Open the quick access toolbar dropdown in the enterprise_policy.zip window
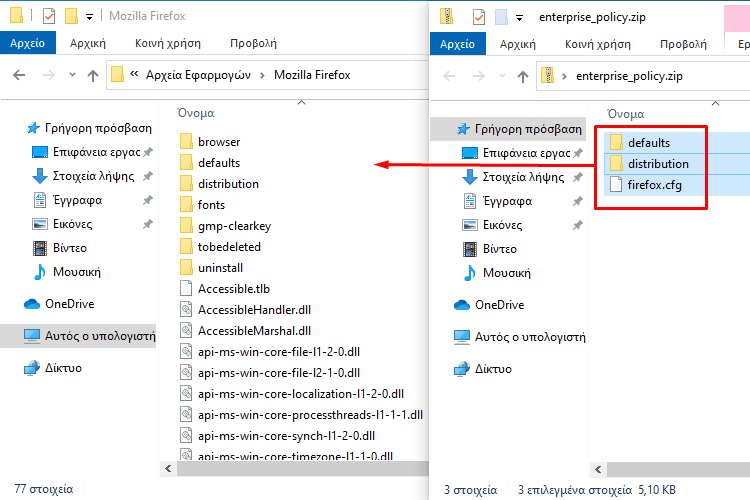Screen dimensions: 750x500 click(x=519, y=18)
